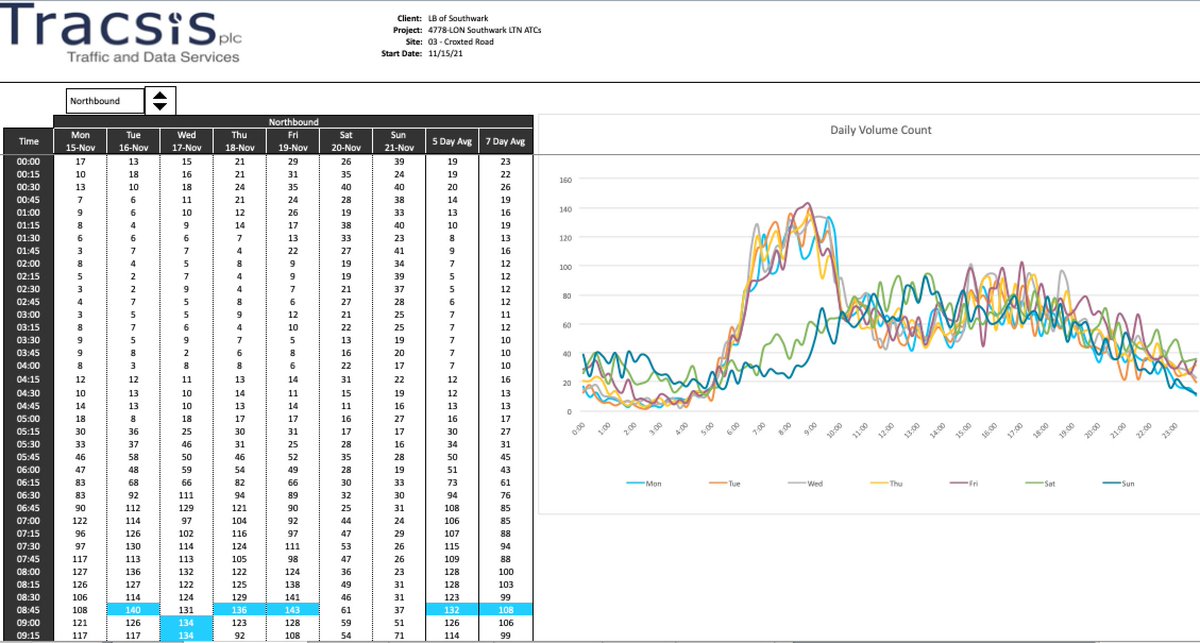Click highlighted 7 Day Avg cell 108 in 08:45 row
The height and width of the screenshot is (643, 1200).
(x=506, y=610)
